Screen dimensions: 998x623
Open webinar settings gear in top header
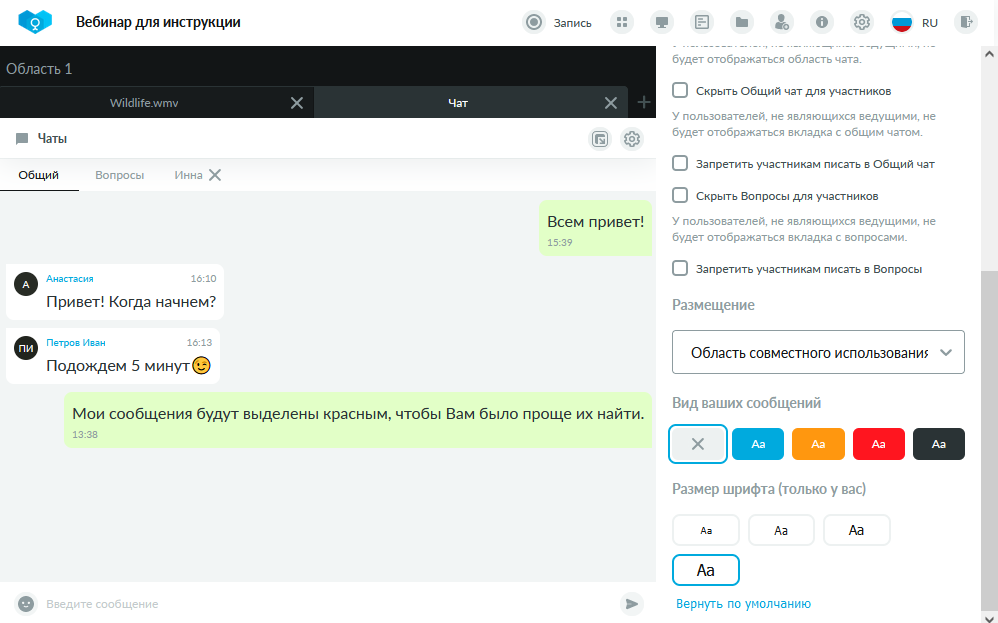point(862,22)
